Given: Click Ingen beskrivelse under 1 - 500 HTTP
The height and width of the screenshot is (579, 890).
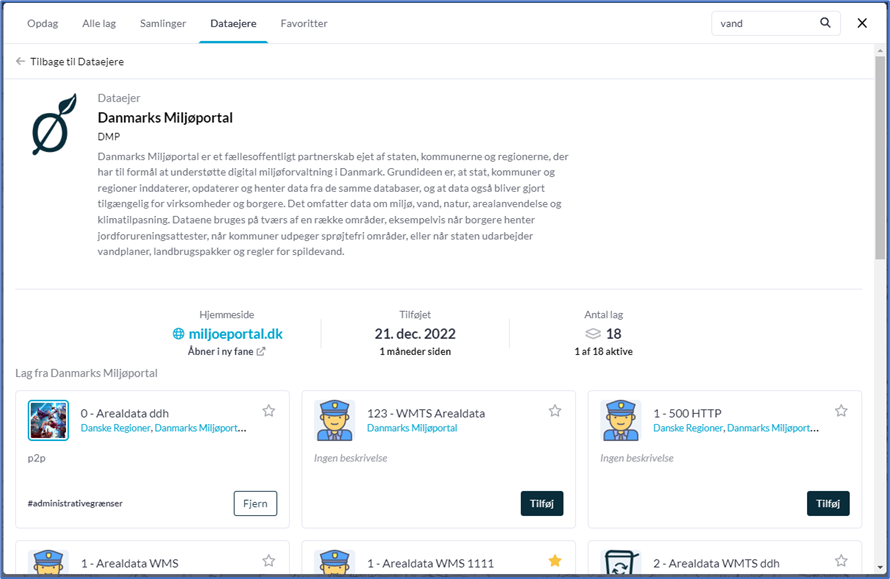Looking at the screenshot, I should (637, 458).
